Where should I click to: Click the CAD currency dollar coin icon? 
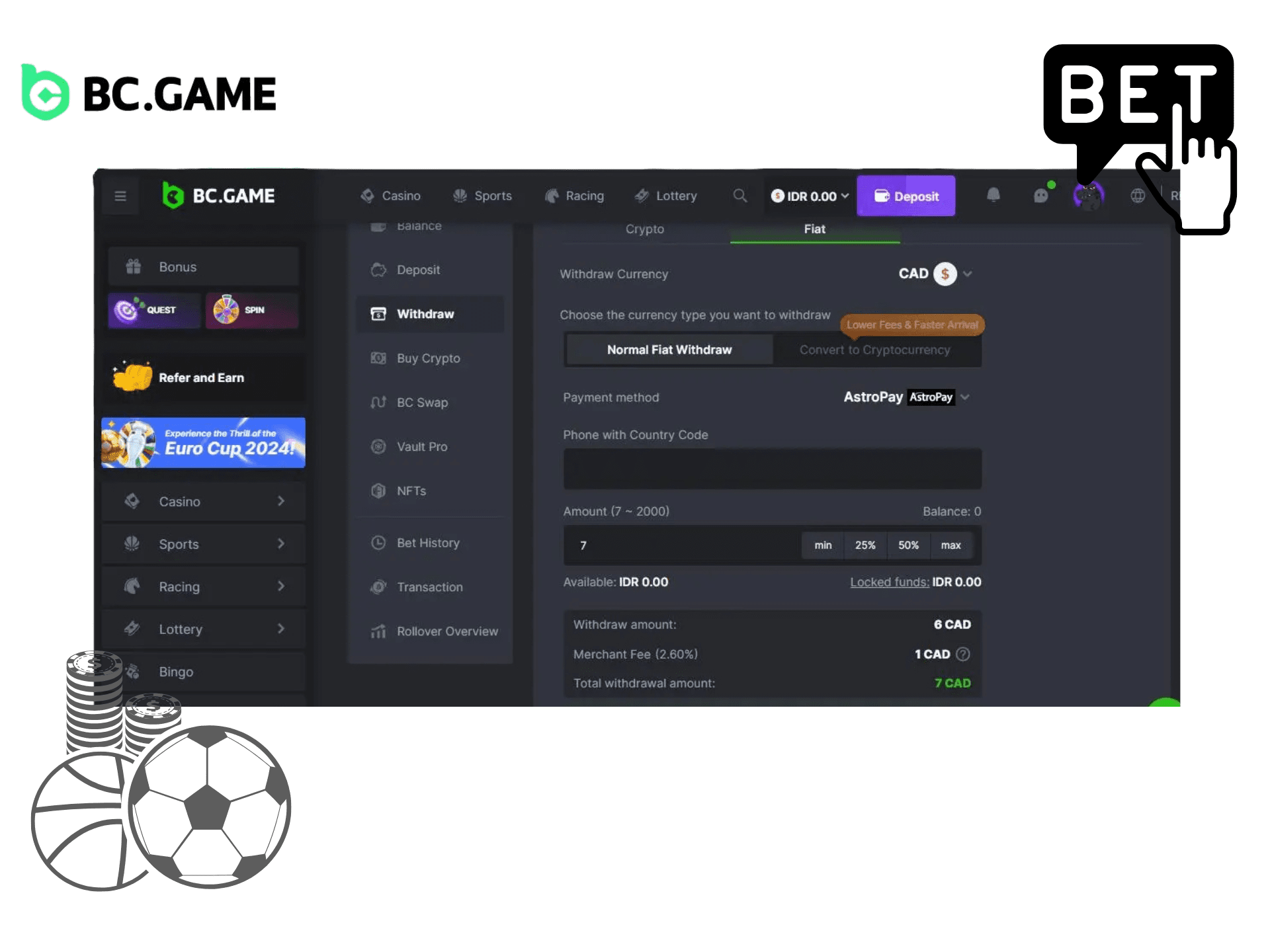tap(945, 274)
